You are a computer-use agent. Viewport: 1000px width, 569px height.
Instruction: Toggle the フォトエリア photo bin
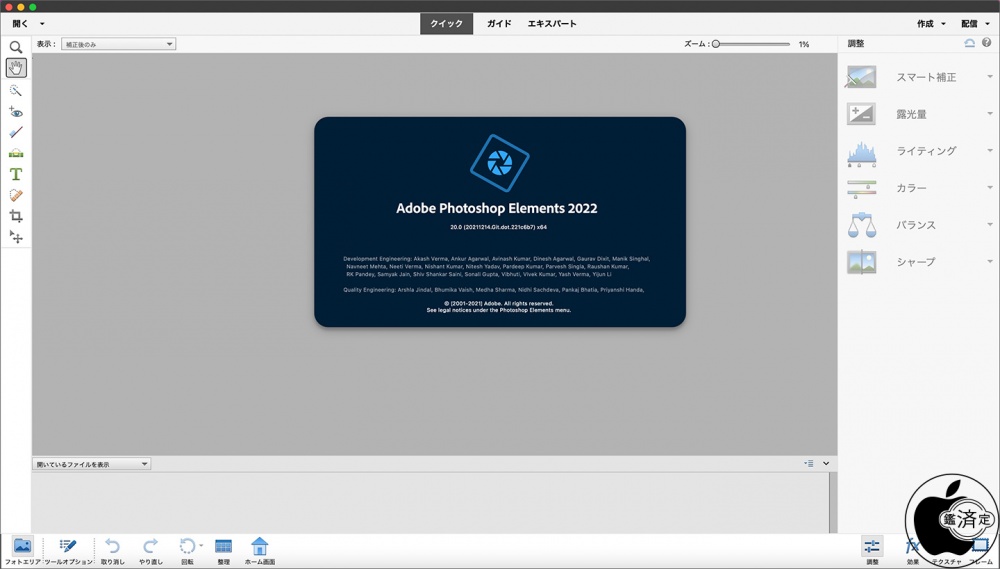click(x=22, y=551)
